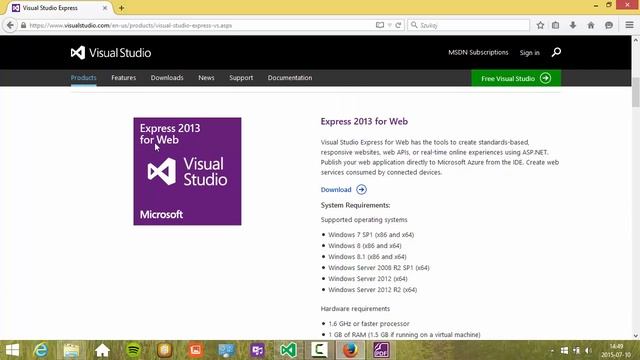
Task: Click the scrollbar up arrow
Action: [x=636, y=40]
